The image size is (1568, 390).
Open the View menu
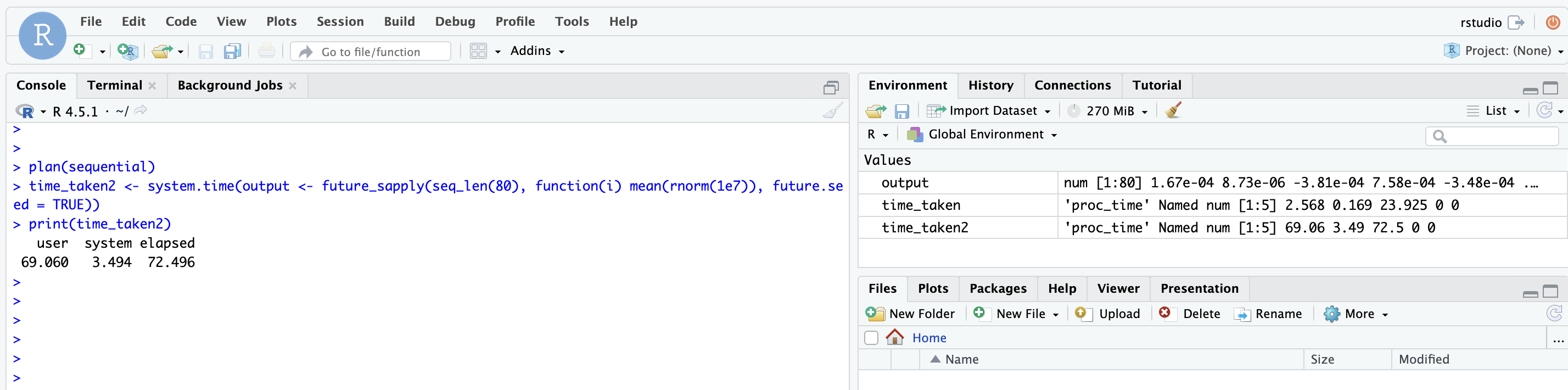click(231, 21)
